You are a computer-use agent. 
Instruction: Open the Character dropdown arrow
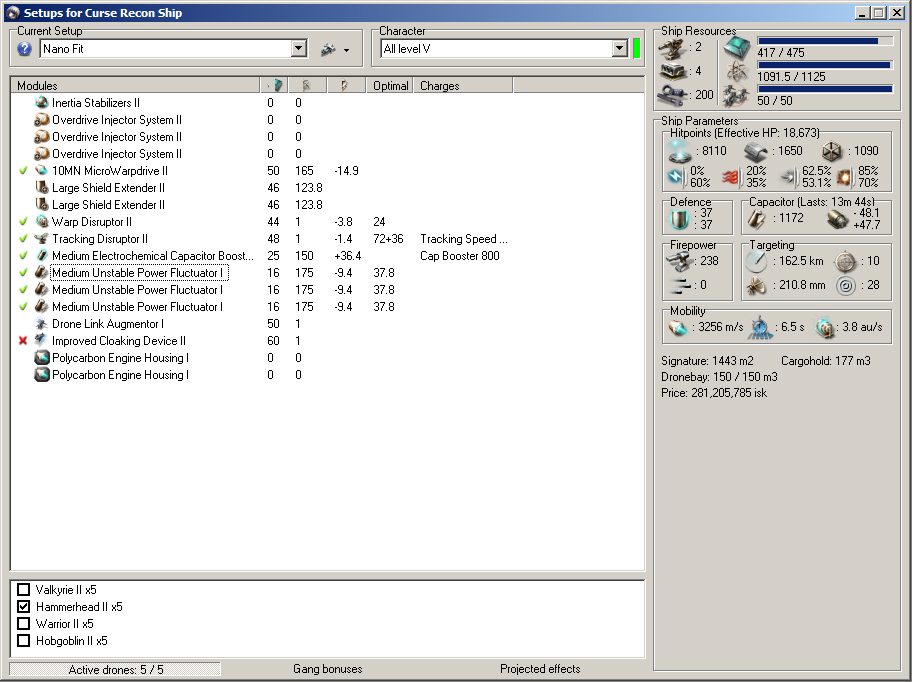click(x=620, y=48)
